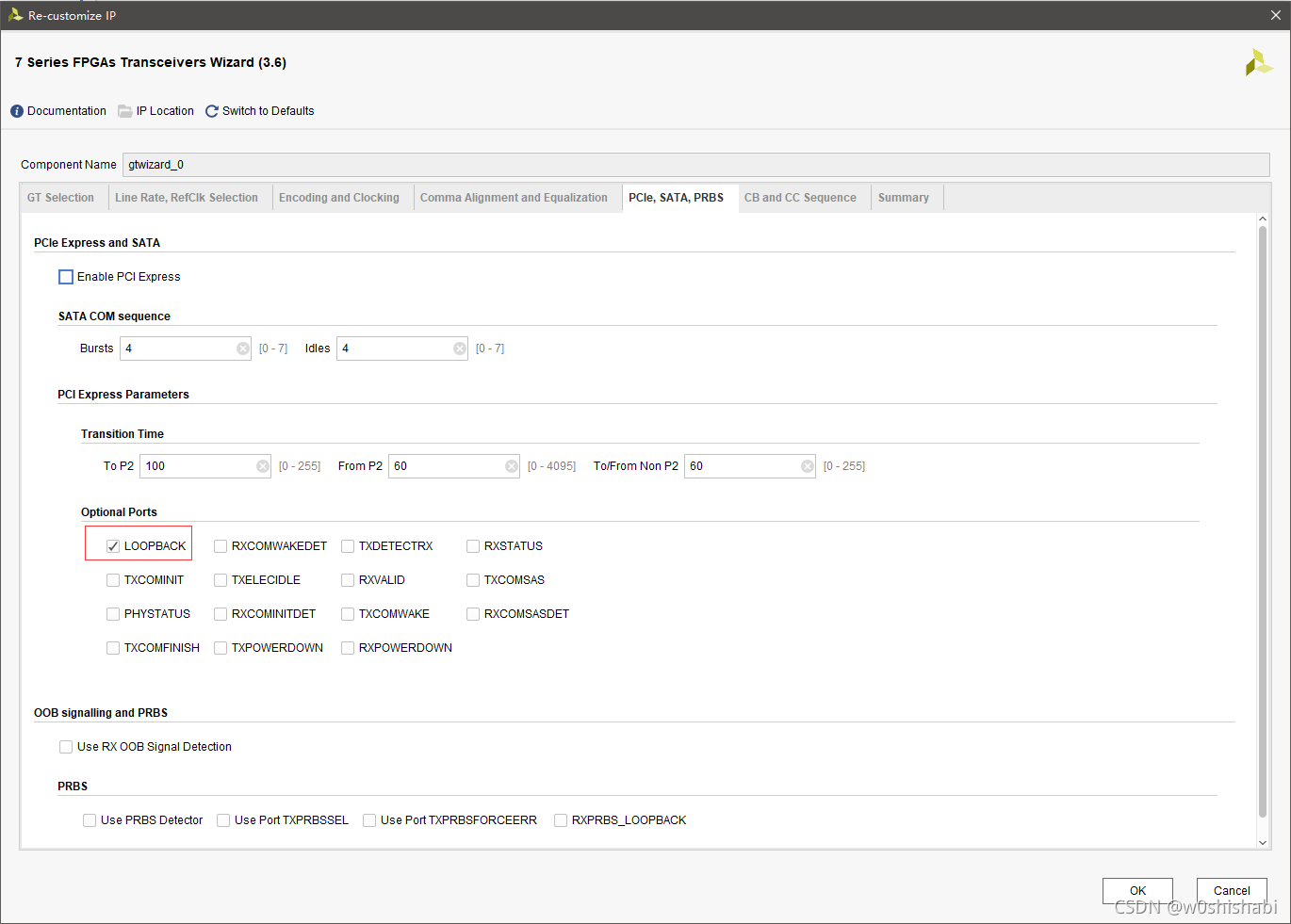Switch to the GT Selection tab
1291x924 pixels.
(60, 198)
